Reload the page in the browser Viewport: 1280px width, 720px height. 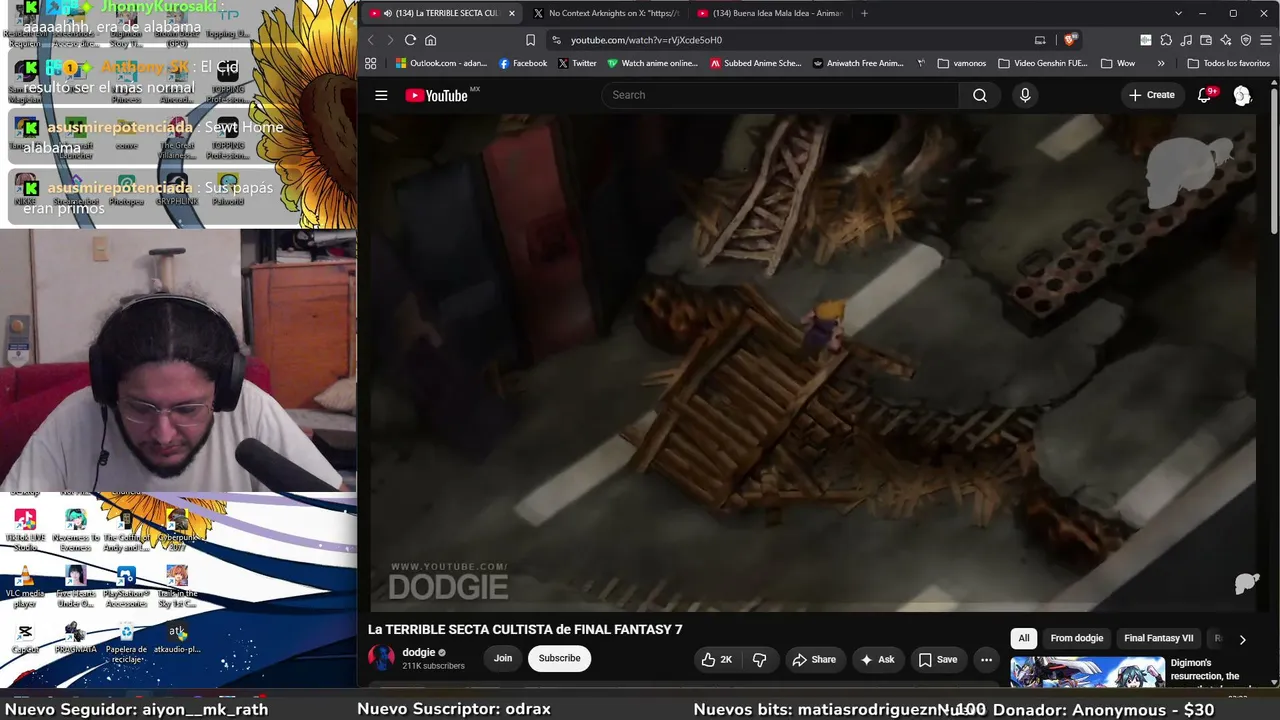(x=410, y=40)
